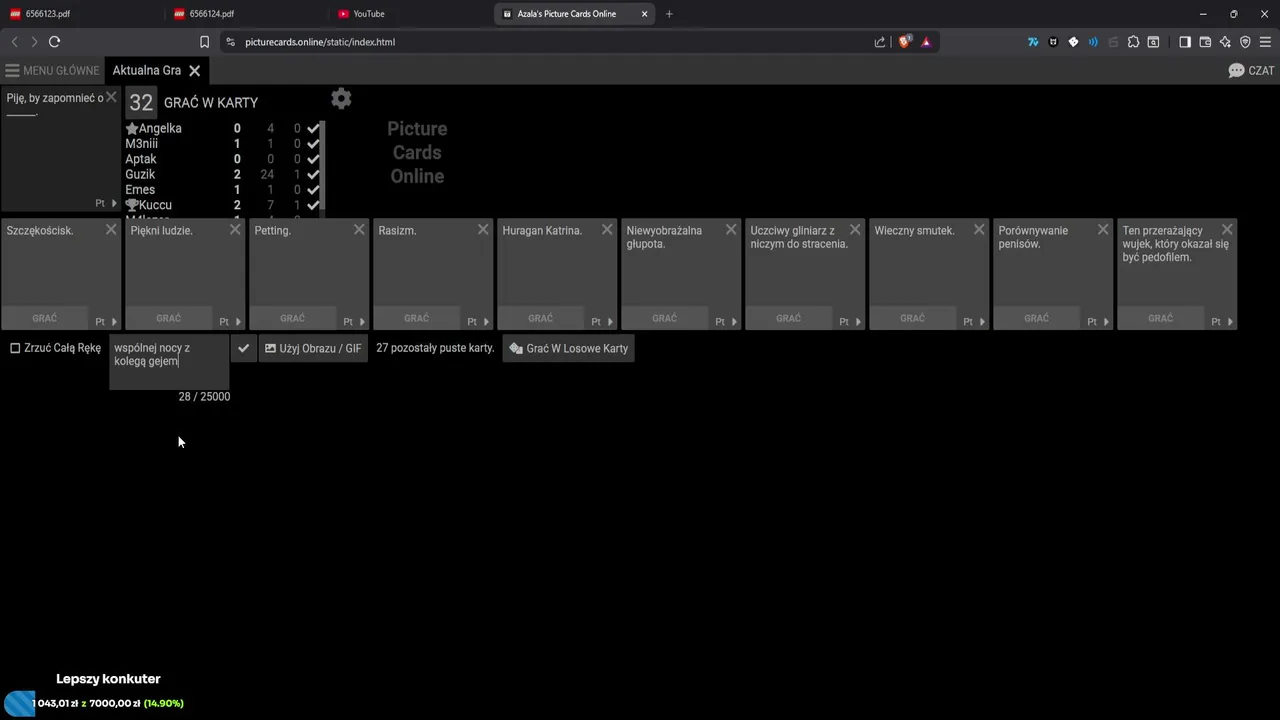Discard the 'Niewyobrażalna głupota.' card with X
The height and width of the screenshot is (720, 1280).
[x=731, y=230]
